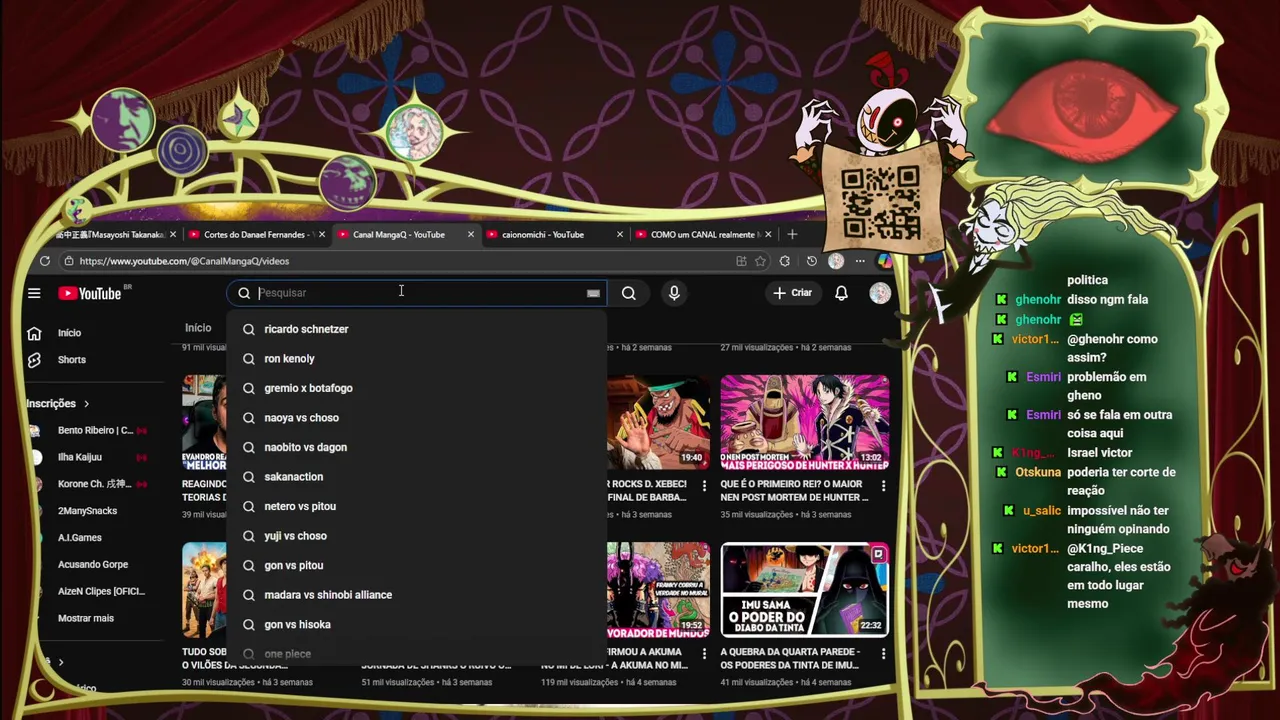Open a new browser tab with plus
The height and width of the screenshot is (720, 1280).
(792, 234)
